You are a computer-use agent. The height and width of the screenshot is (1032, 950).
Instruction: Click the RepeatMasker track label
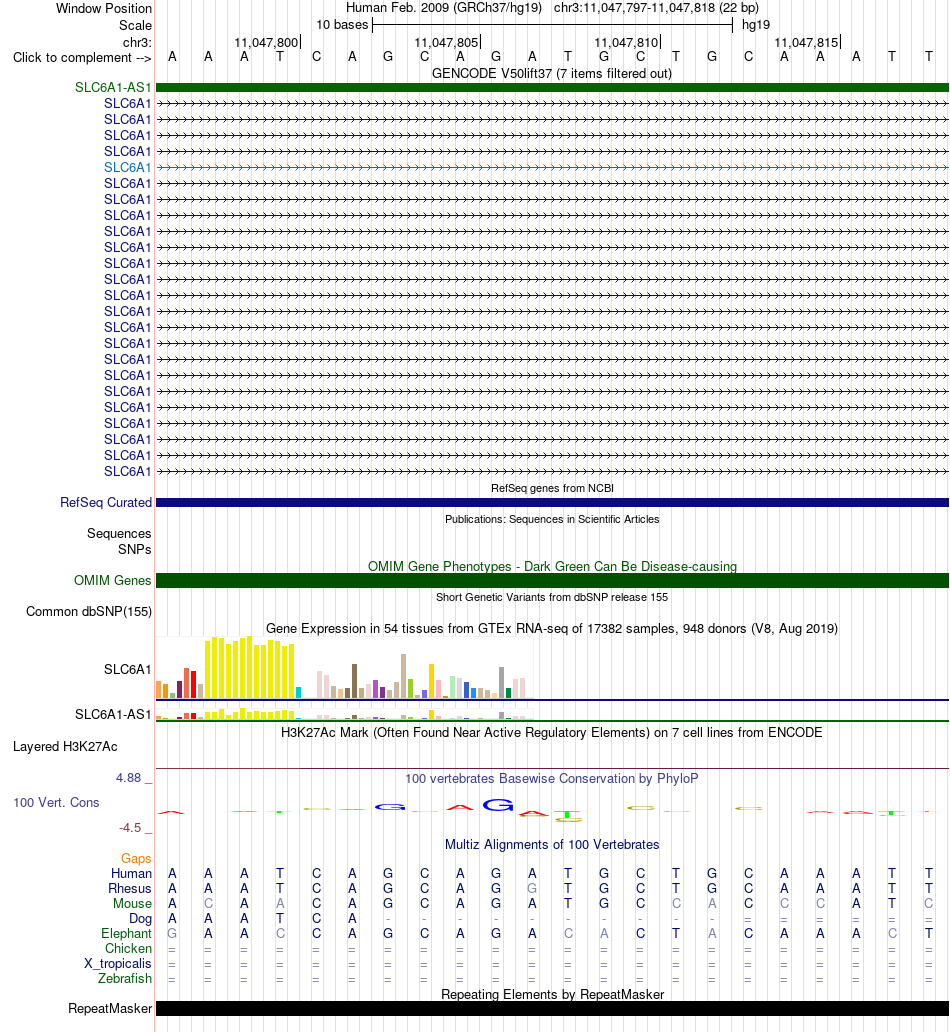pyautogui.click(x=110, y=1009)
